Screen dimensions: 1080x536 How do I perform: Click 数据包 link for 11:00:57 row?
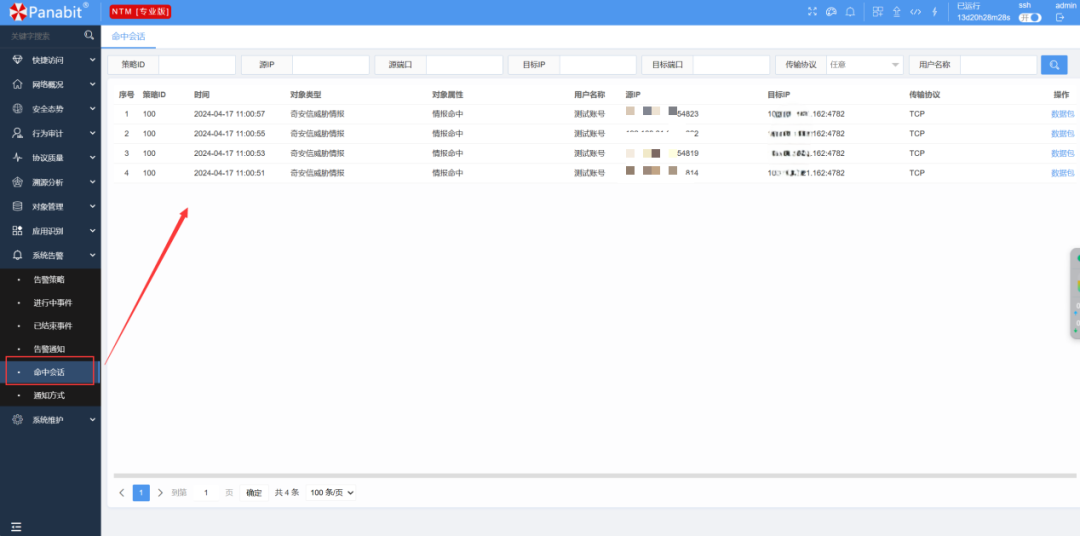[1063, 114]
